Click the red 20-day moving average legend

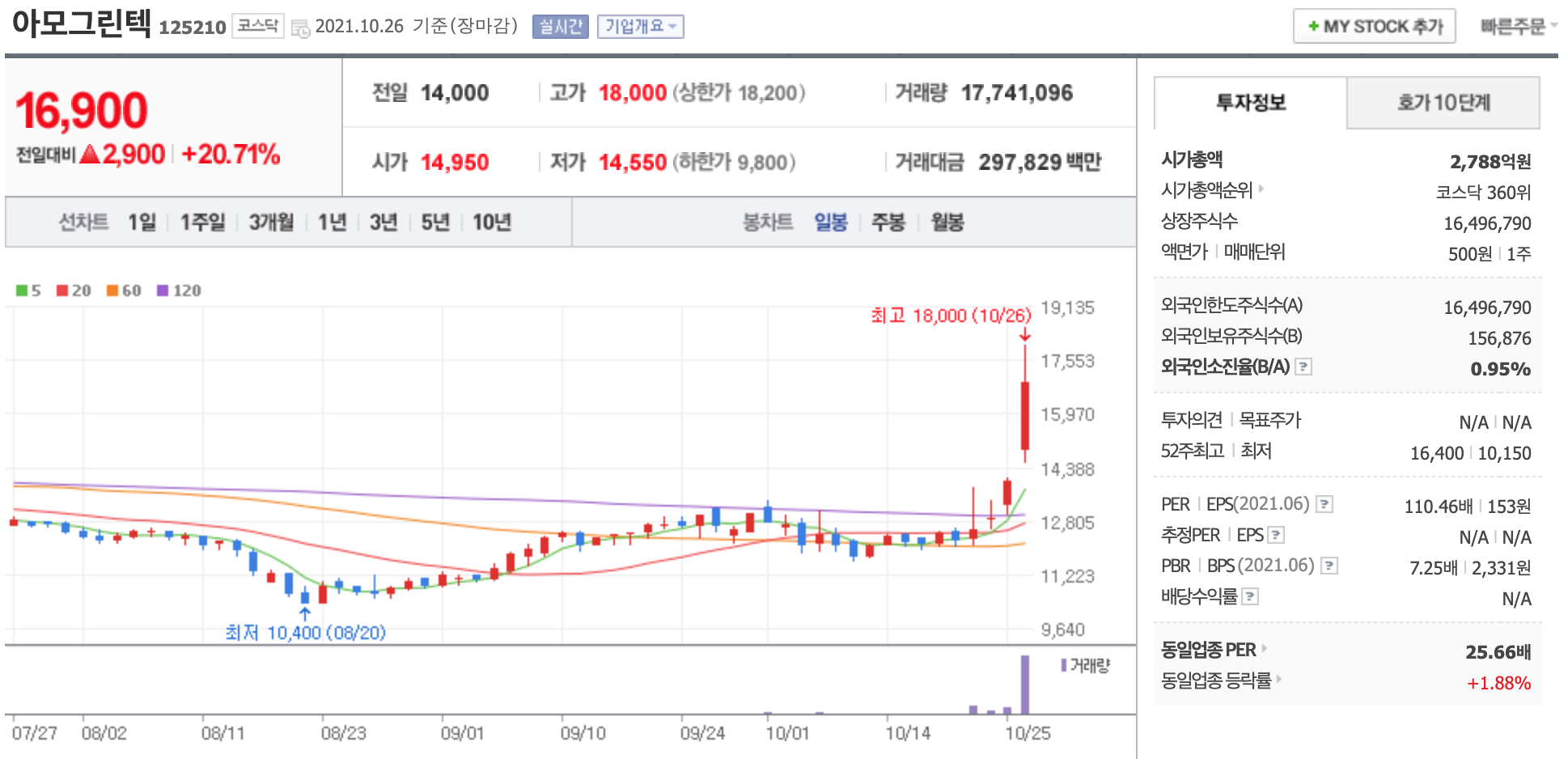pos(74,290)
